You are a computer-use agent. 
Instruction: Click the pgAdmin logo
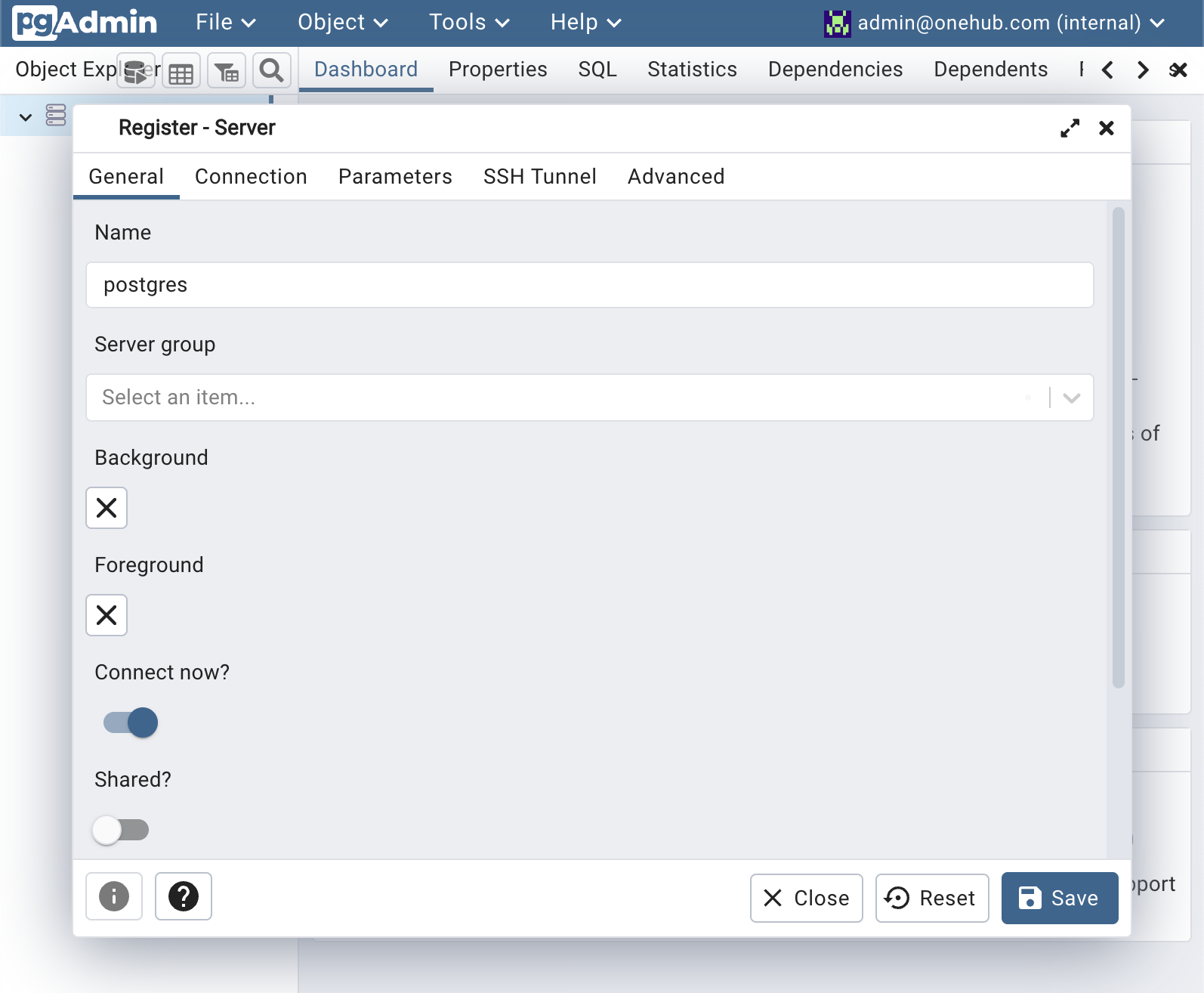(85, 23)
